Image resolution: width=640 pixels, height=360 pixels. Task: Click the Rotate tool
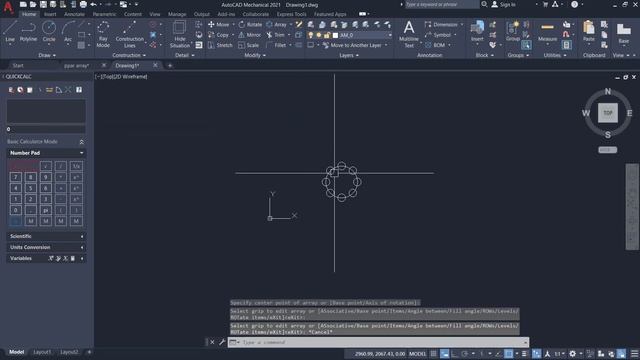click(250, 24)
